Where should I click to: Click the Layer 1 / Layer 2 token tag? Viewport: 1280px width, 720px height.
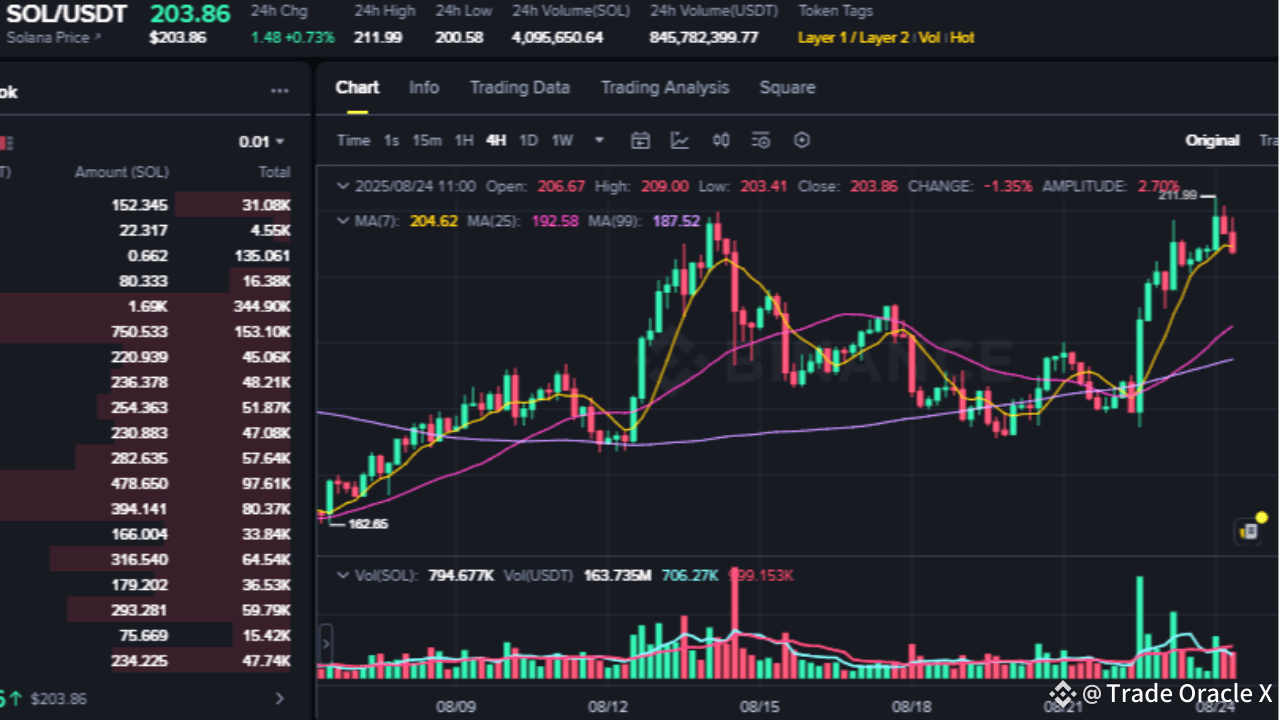tap(854, 38)
